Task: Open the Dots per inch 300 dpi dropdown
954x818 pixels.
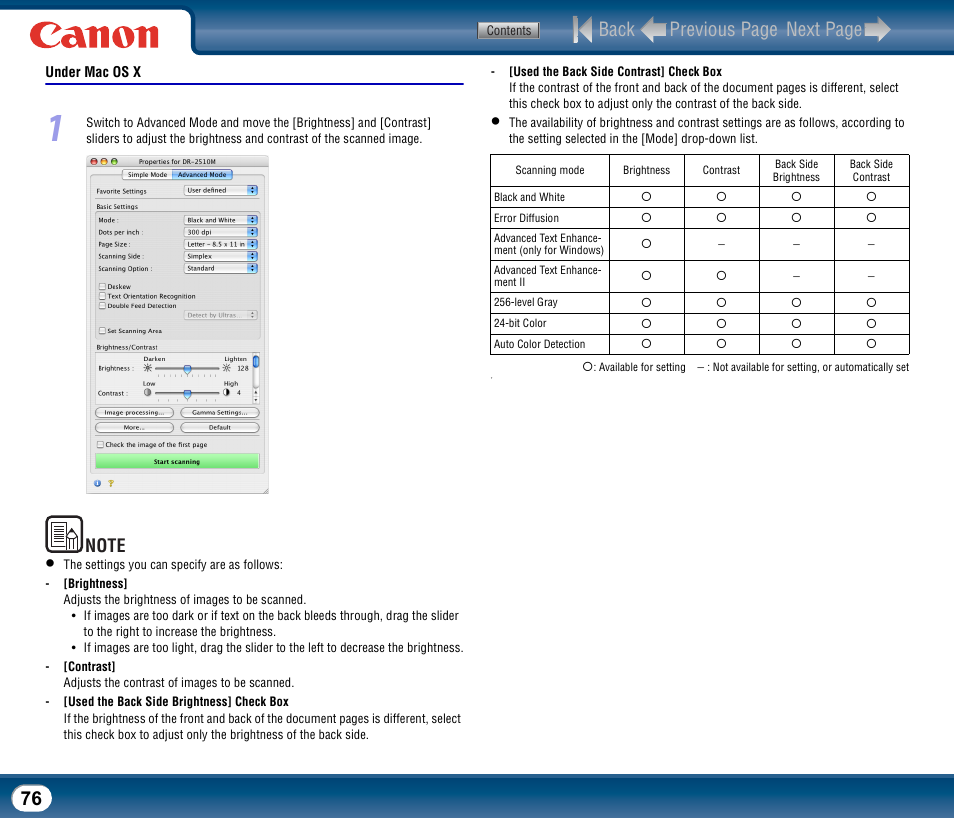Action: coord(221,232)
